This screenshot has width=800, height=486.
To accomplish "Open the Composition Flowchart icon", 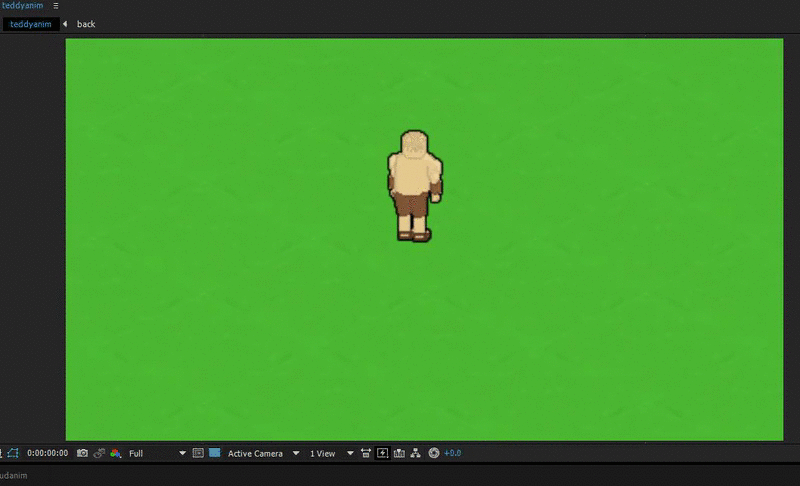I will tap(416, 453).
